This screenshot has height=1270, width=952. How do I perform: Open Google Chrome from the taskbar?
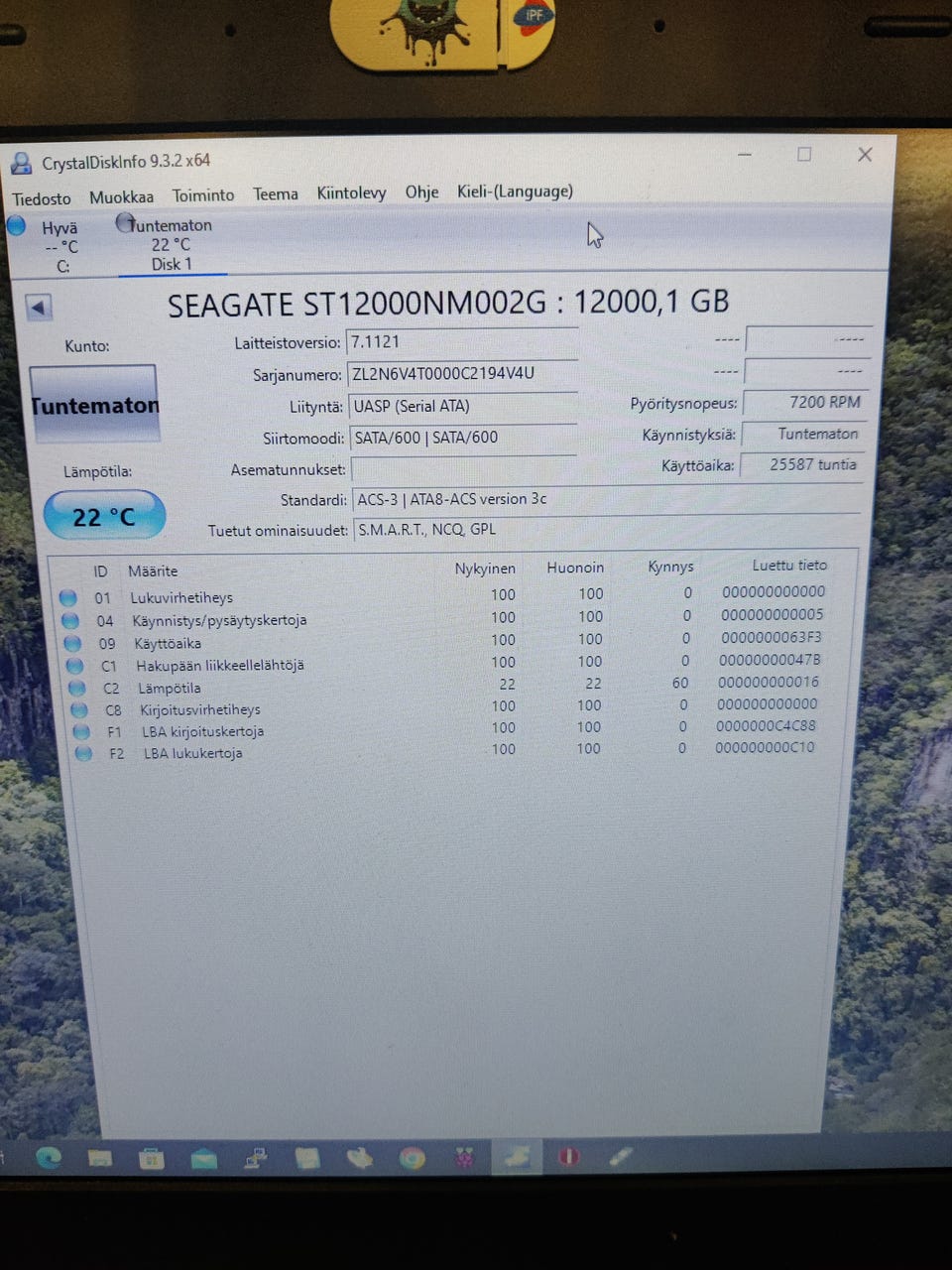coord(412,1158)
